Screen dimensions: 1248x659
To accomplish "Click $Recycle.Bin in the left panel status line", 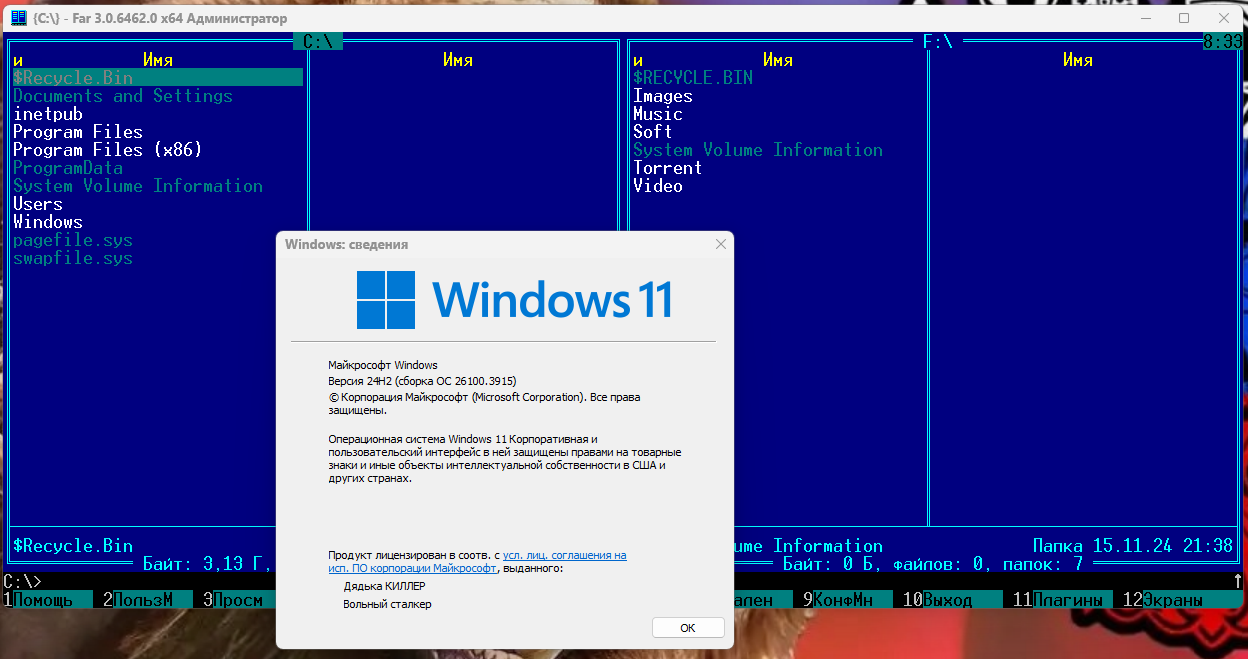I will click(x=73, y=546).
